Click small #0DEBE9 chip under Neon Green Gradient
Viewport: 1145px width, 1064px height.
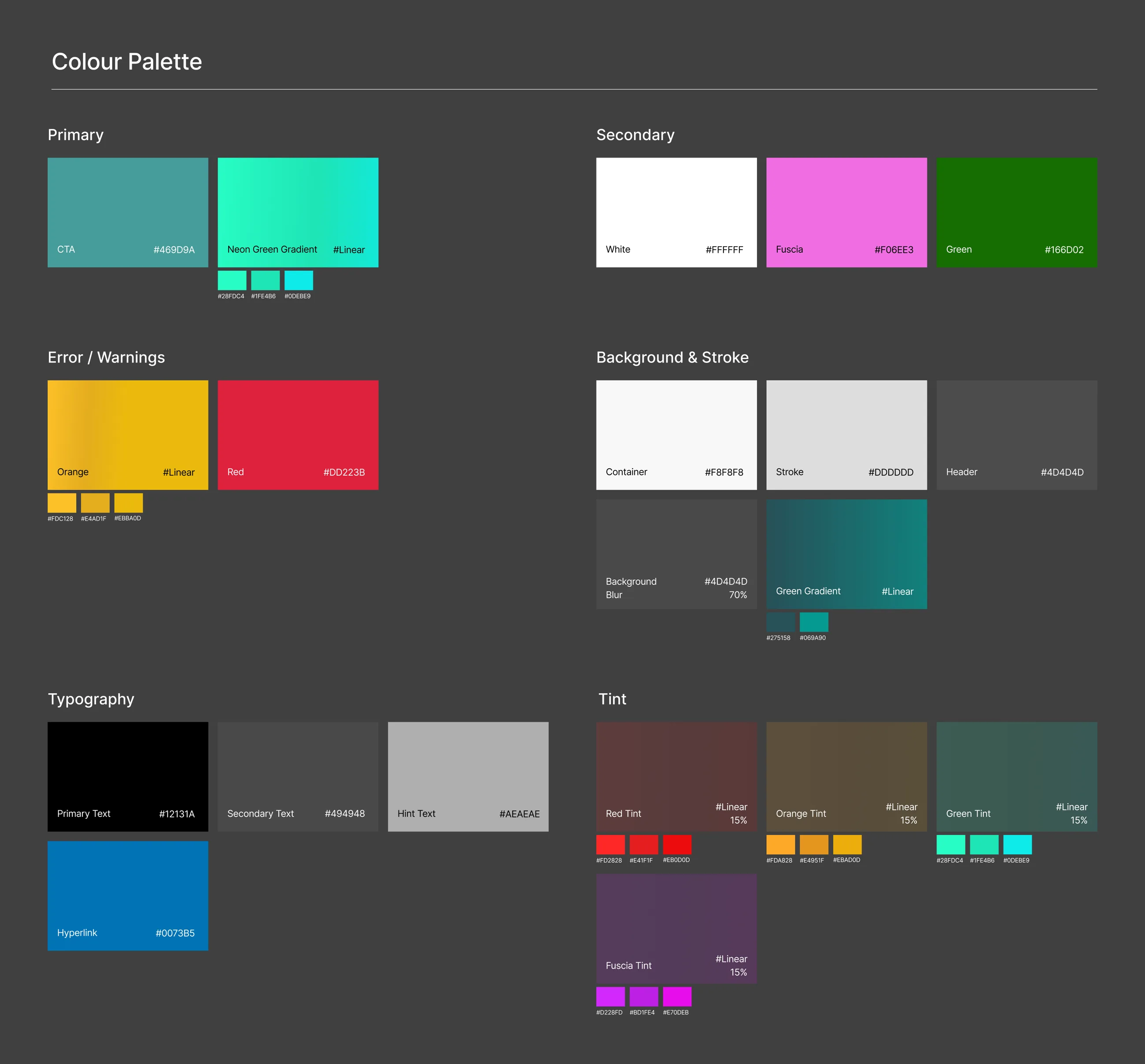[x=299, y=281]
